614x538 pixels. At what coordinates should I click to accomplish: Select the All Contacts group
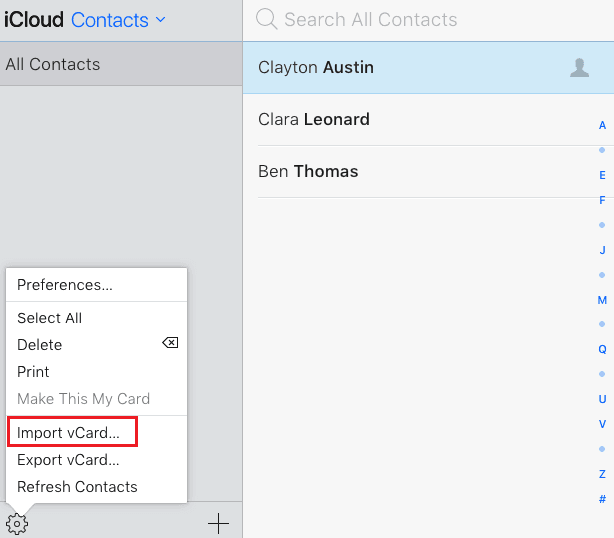[53, 64]
